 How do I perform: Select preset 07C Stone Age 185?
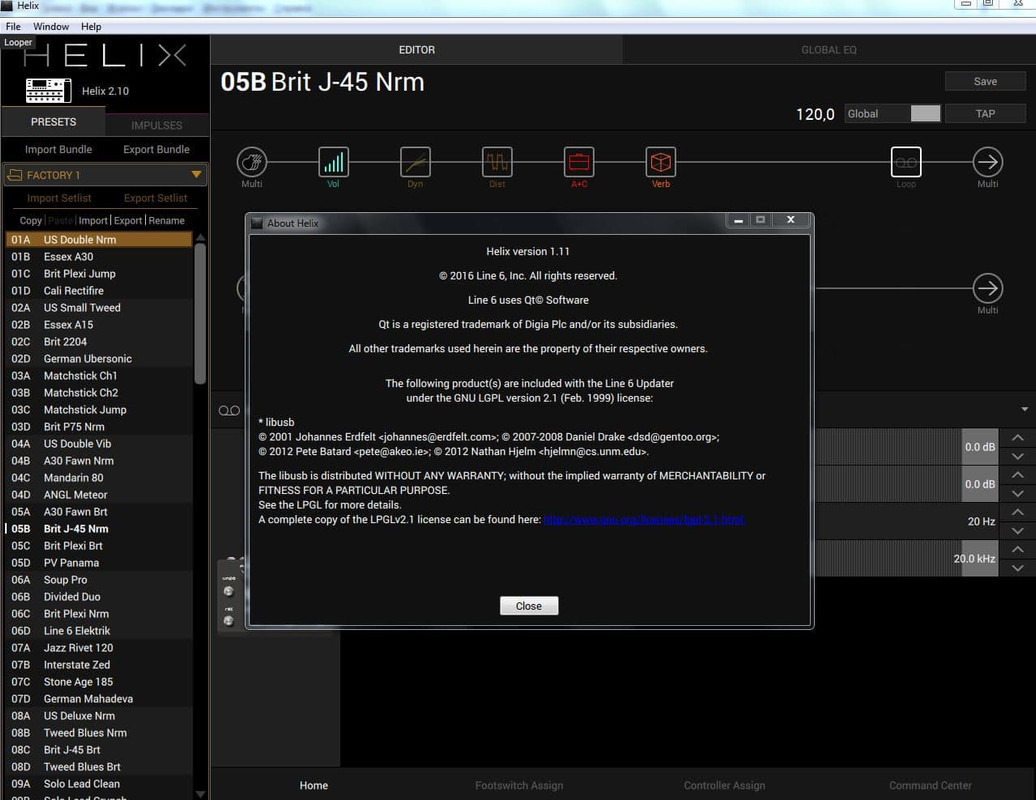coord(99,682)
